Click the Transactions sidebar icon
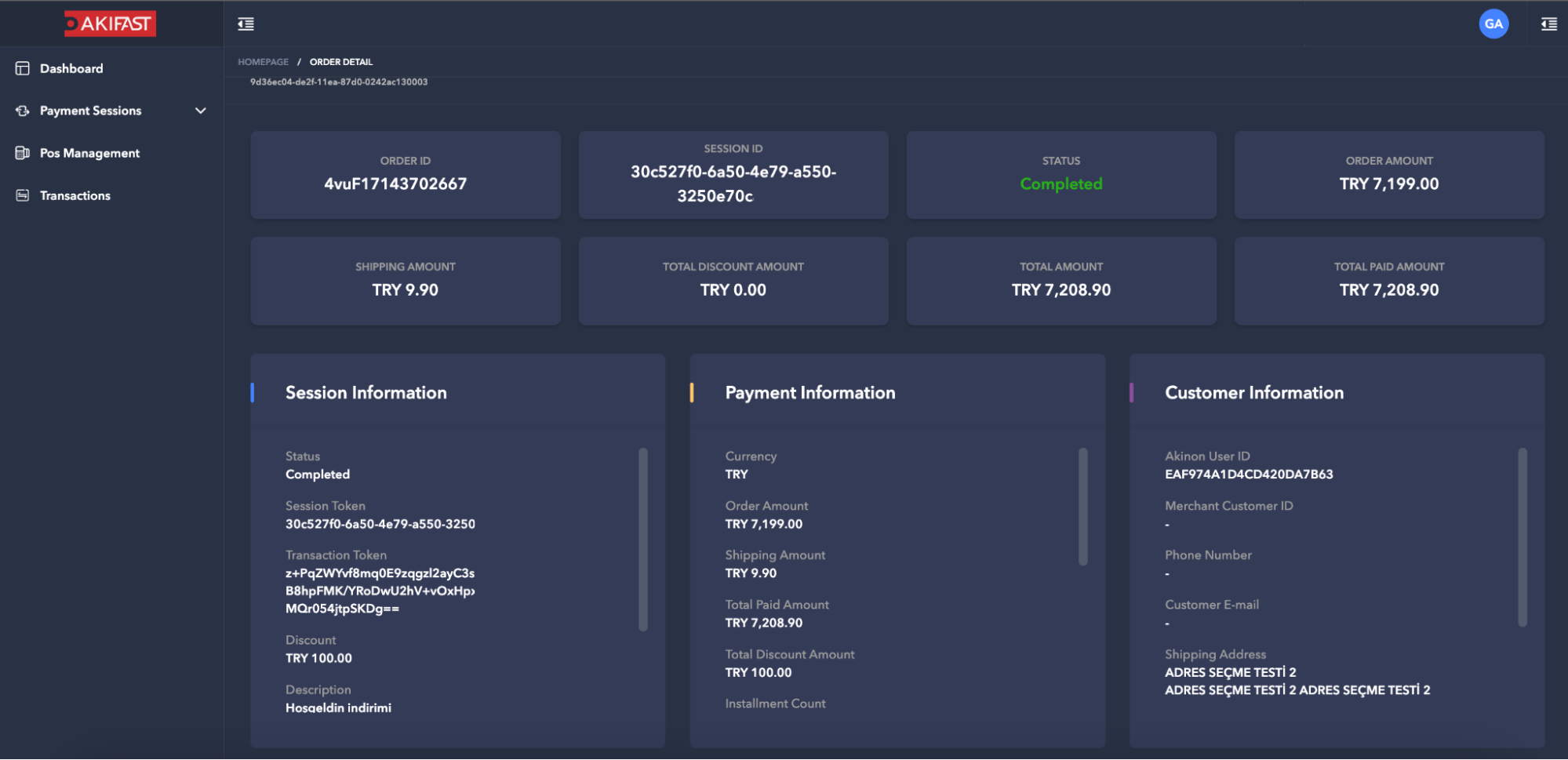1568x760 pixels. click(x=23, y=196)
